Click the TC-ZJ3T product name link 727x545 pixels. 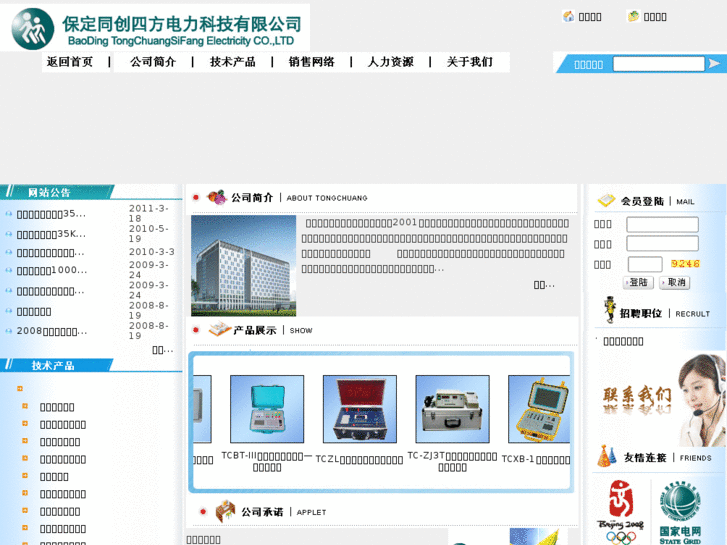453,462
